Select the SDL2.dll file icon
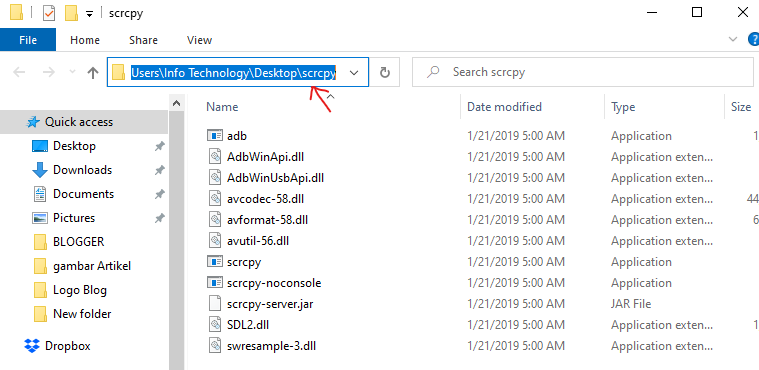Screen dimensions: 759x370 point(214,325)
